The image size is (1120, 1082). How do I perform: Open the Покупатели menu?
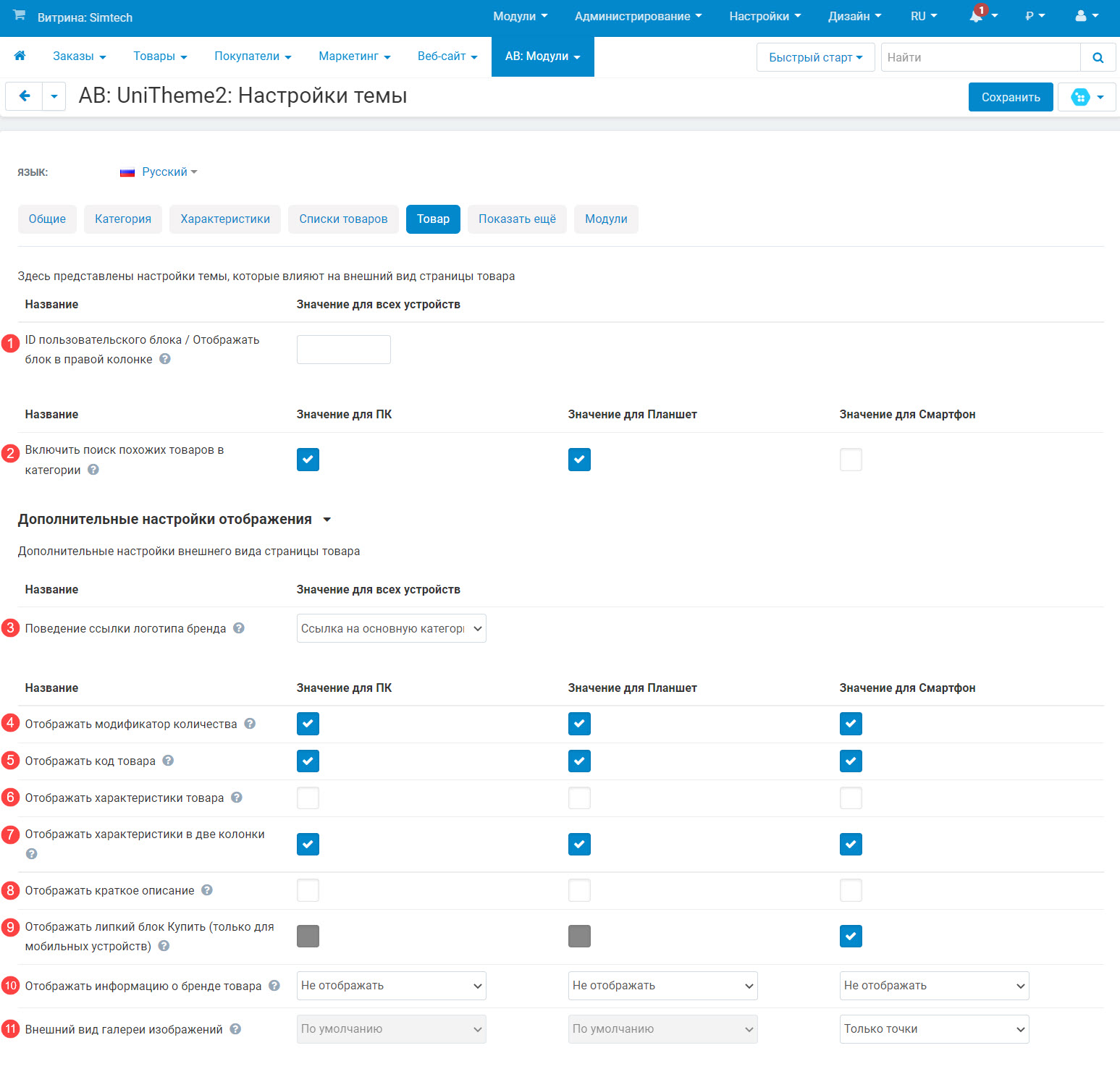click(253, 56)
